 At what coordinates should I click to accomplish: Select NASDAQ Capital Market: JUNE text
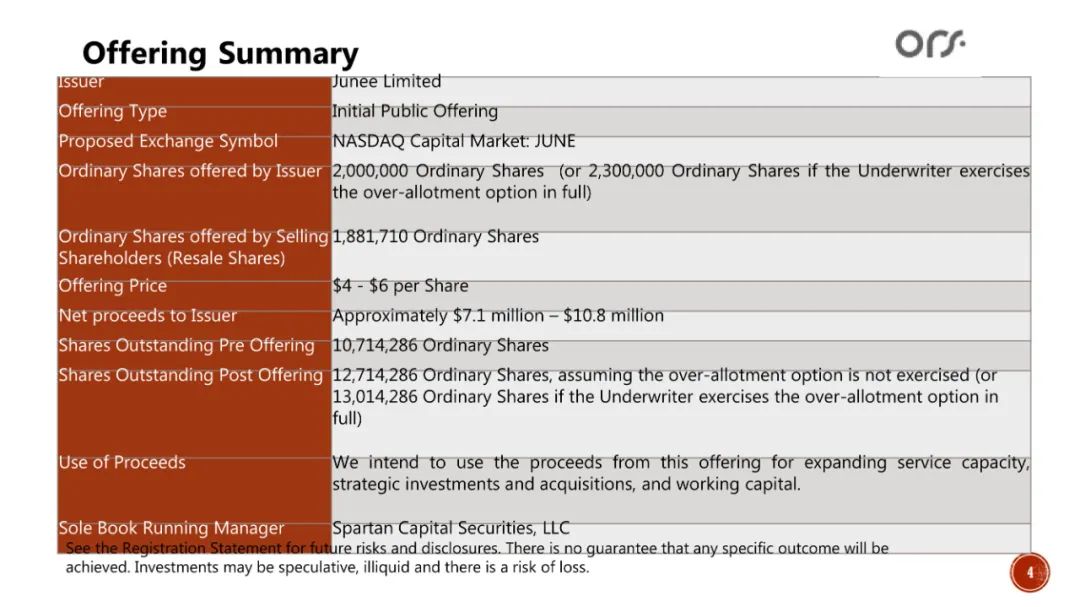[x=454, y=141]
